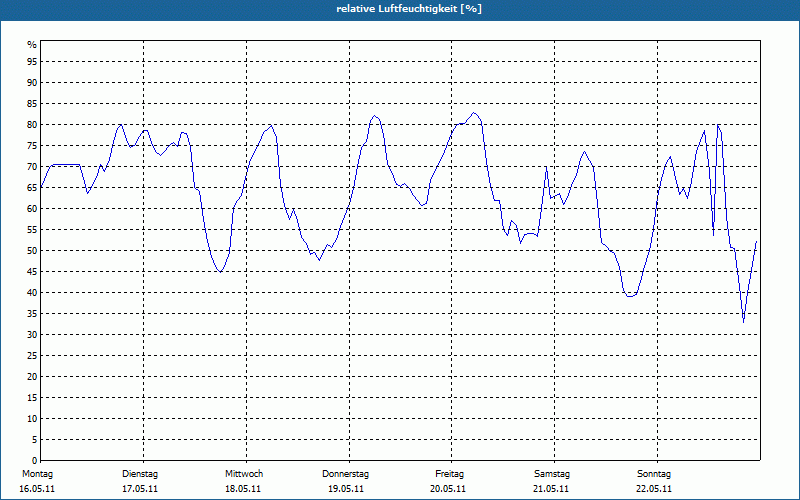The image size is (800, 500).
Task: Select the 'Donnerstag' day label
Action: [345, 474]
